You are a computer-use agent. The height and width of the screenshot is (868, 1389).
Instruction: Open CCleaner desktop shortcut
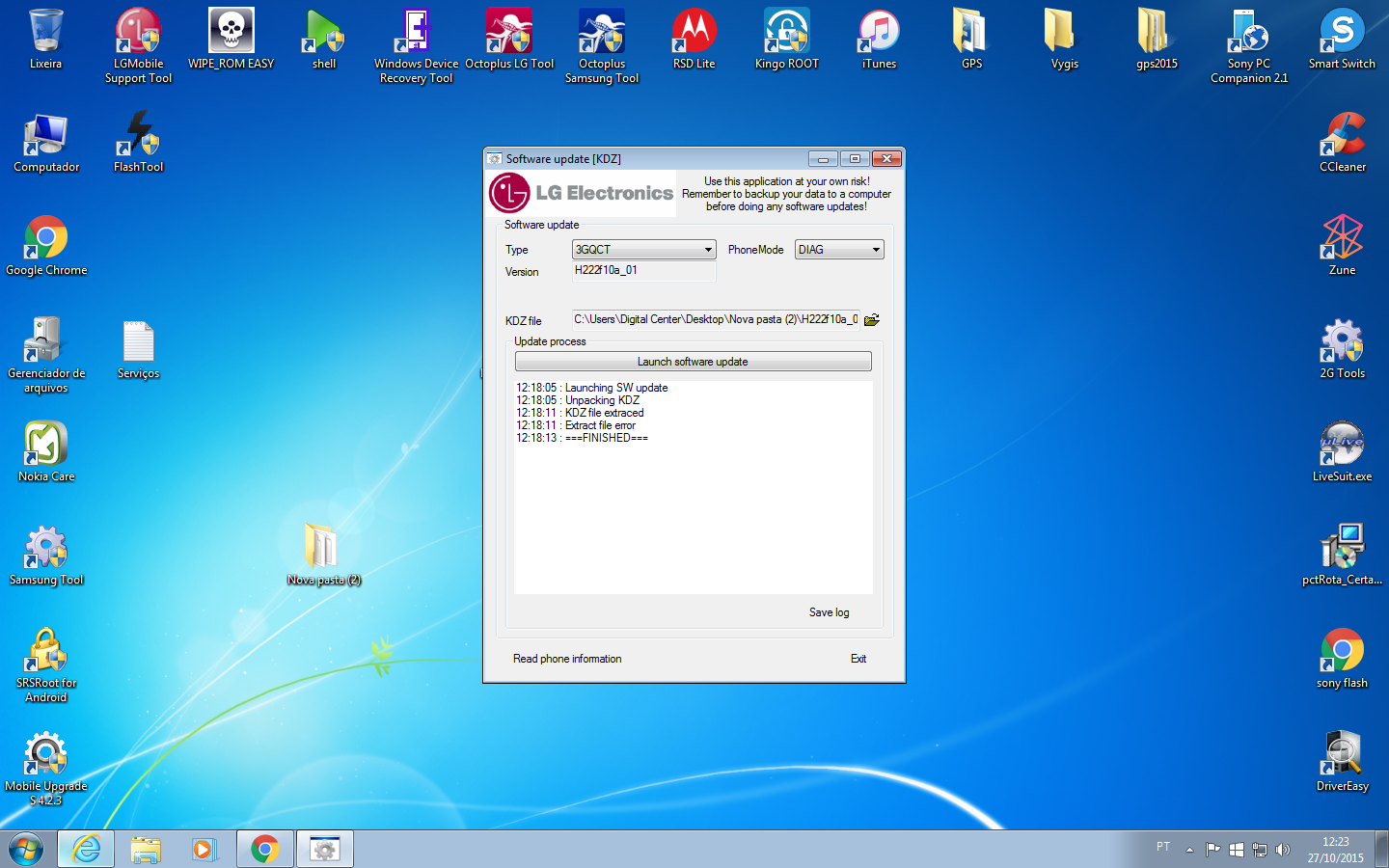pos(1343,143)
